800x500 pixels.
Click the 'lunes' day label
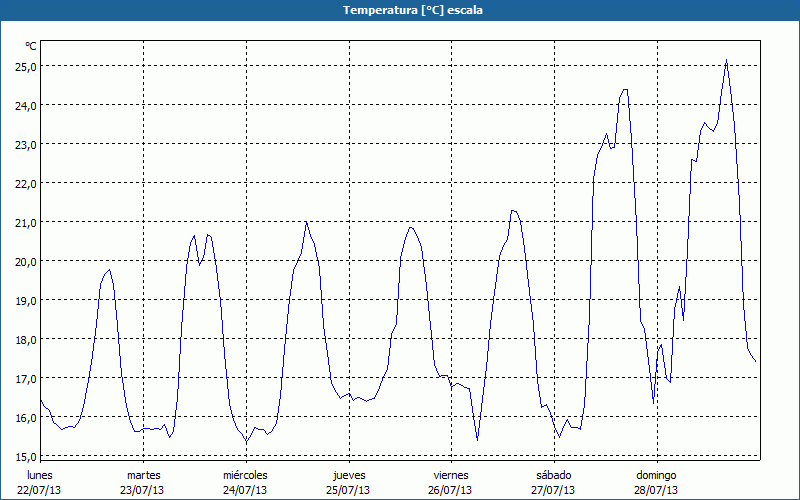40,475
